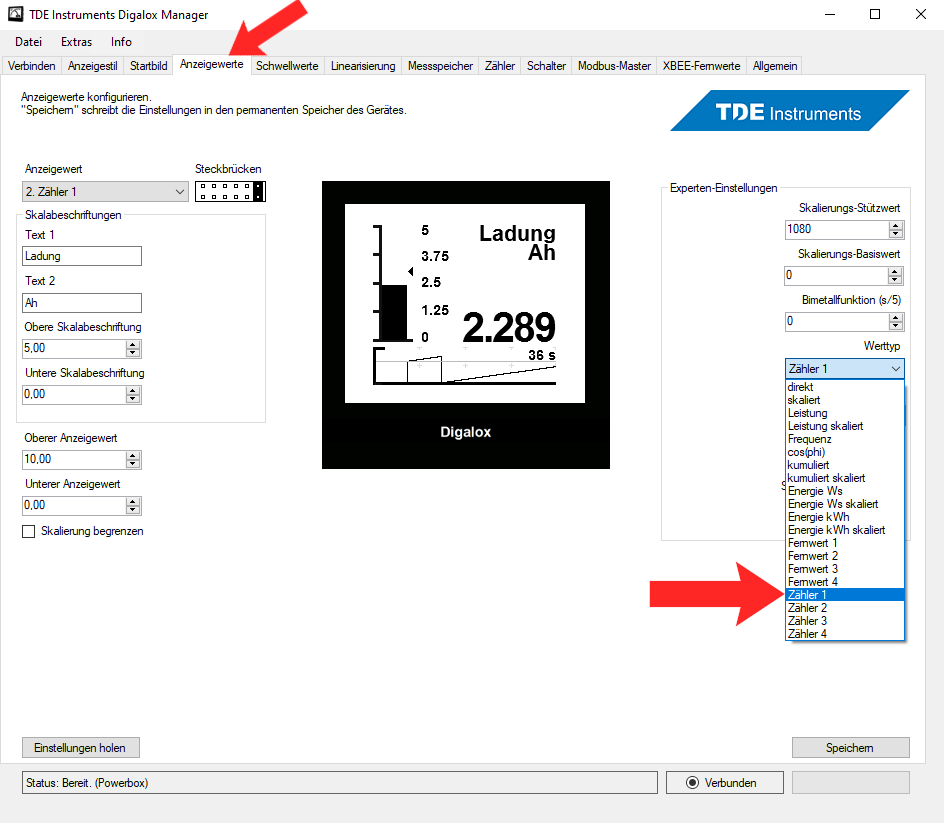Select 'kumuliert skaliert' in Werttyp list

(845, 478)
